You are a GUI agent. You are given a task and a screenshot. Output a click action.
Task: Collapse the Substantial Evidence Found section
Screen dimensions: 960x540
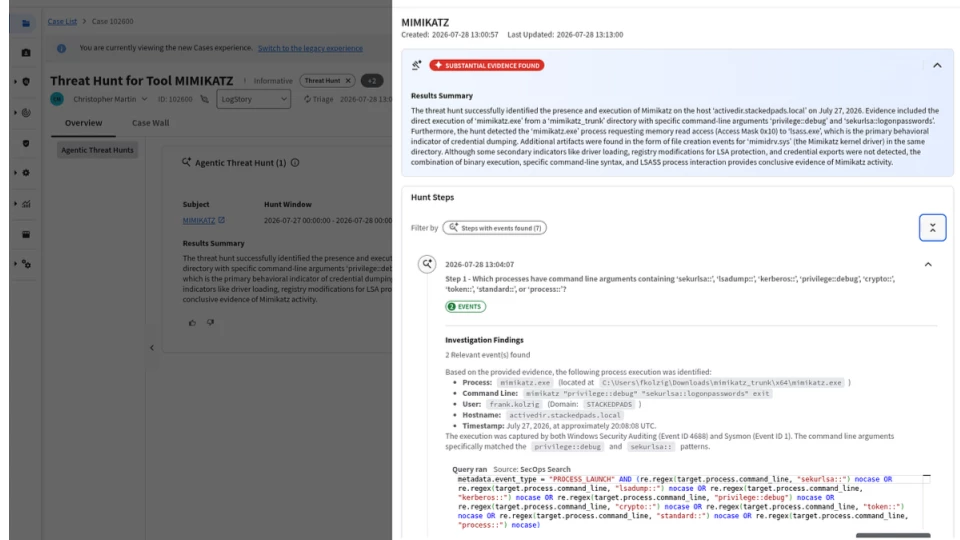pos(937,66)
